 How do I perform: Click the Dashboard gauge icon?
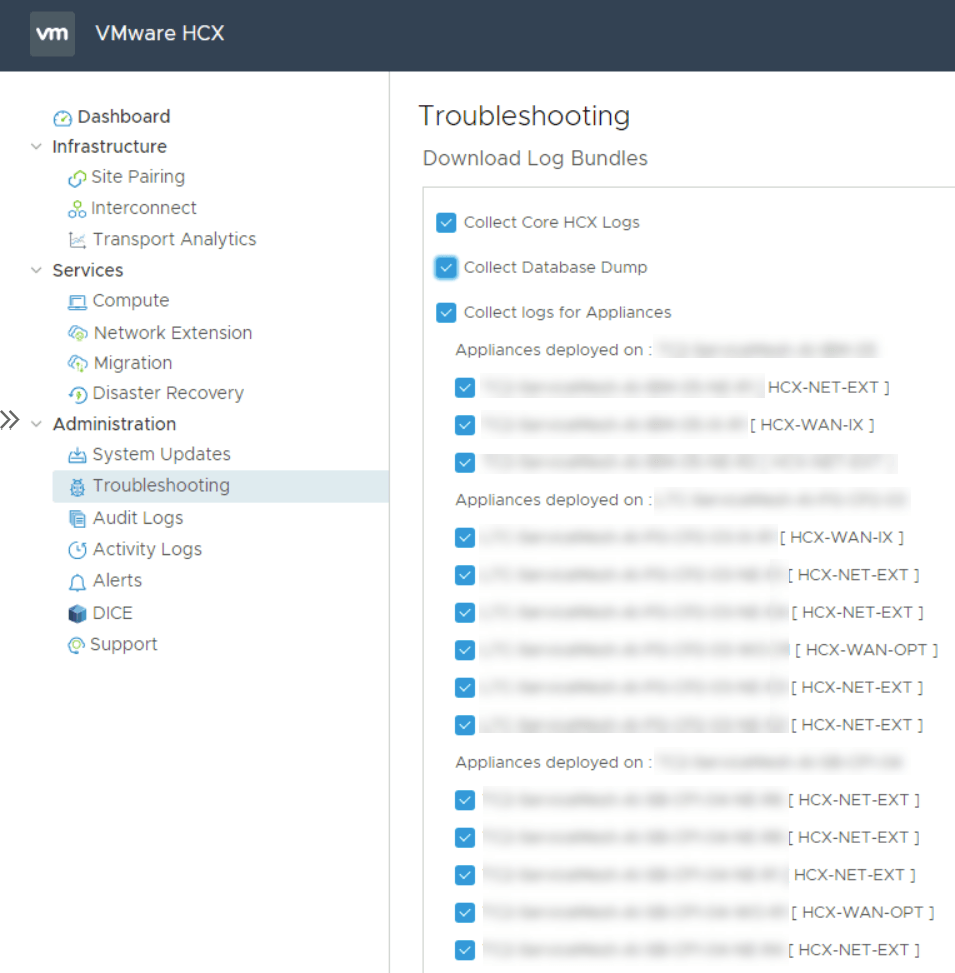click(62, 118)
